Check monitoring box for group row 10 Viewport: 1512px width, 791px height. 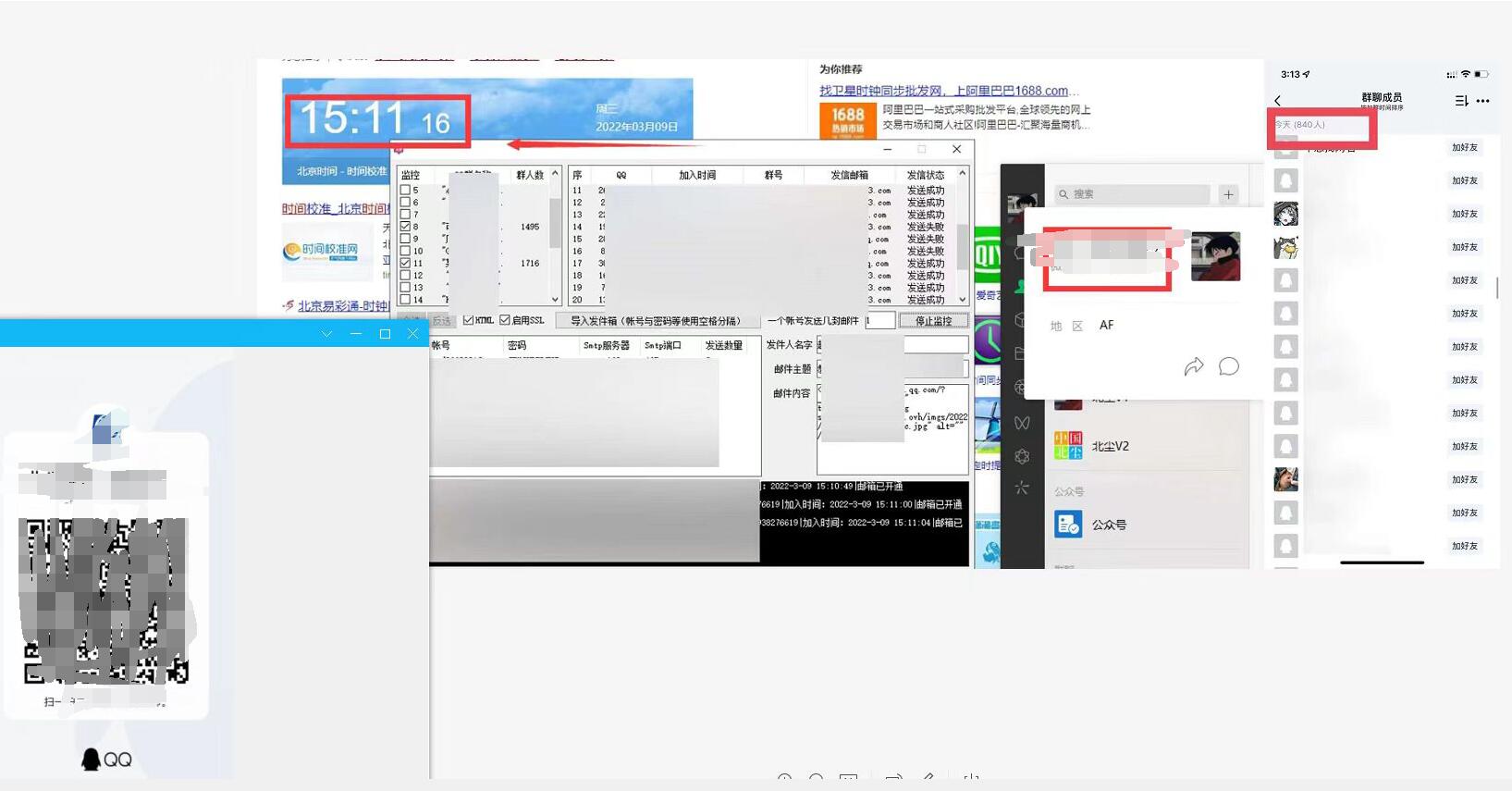tap(405, 251)
